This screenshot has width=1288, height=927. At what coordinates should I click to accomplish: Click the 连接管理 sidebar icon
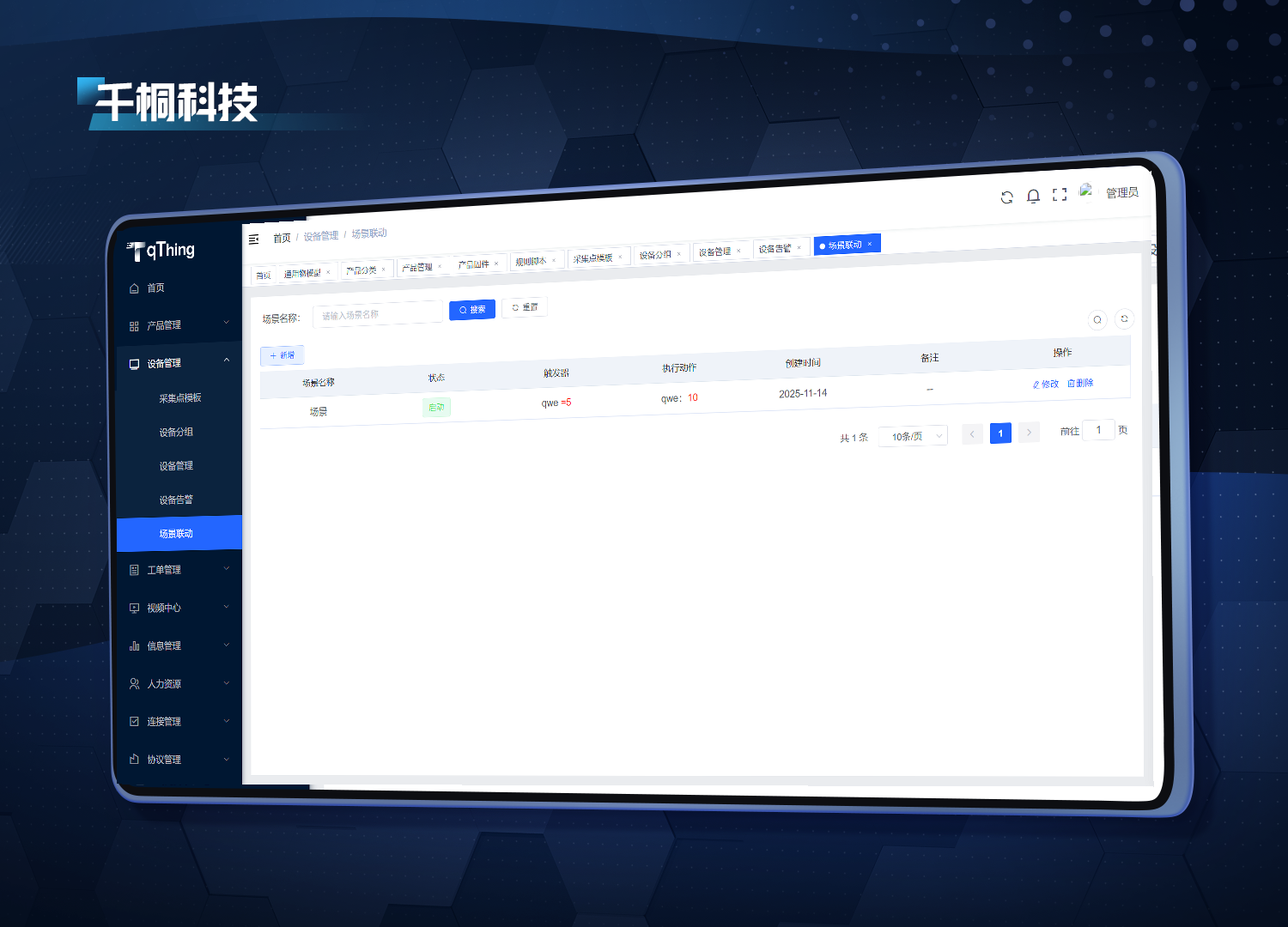(x=134, y=722)
